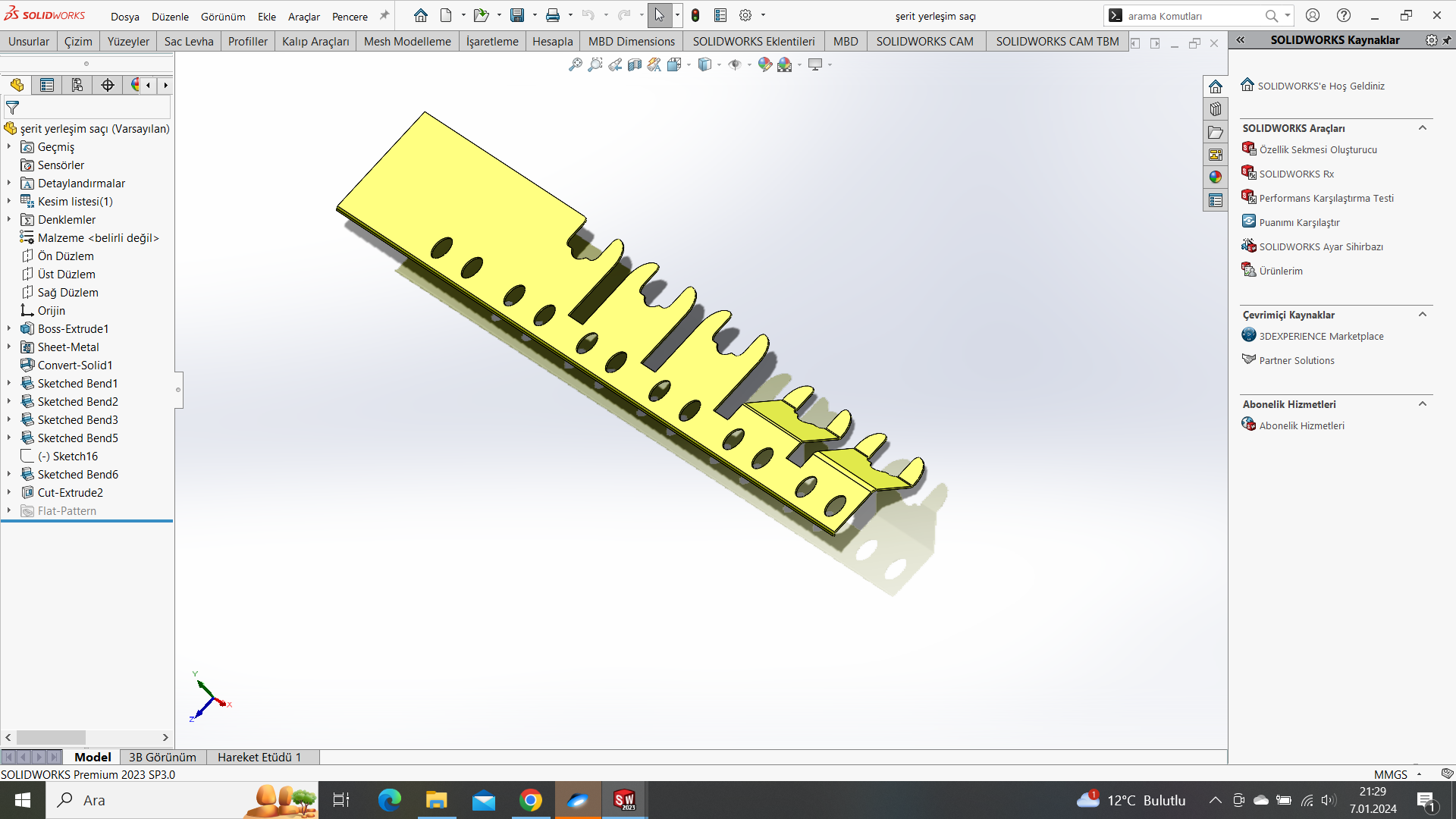Open the View Orientation dropdown arrow
The height and width of the screenshot is (819, 1456).
click(689, 65)
